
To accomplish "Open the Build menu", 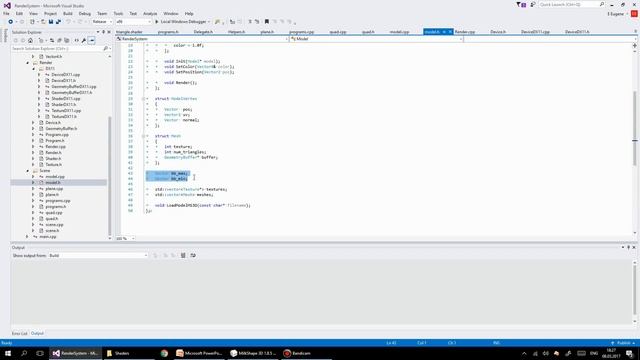I will pyautogui.click(x=68, y=13).
